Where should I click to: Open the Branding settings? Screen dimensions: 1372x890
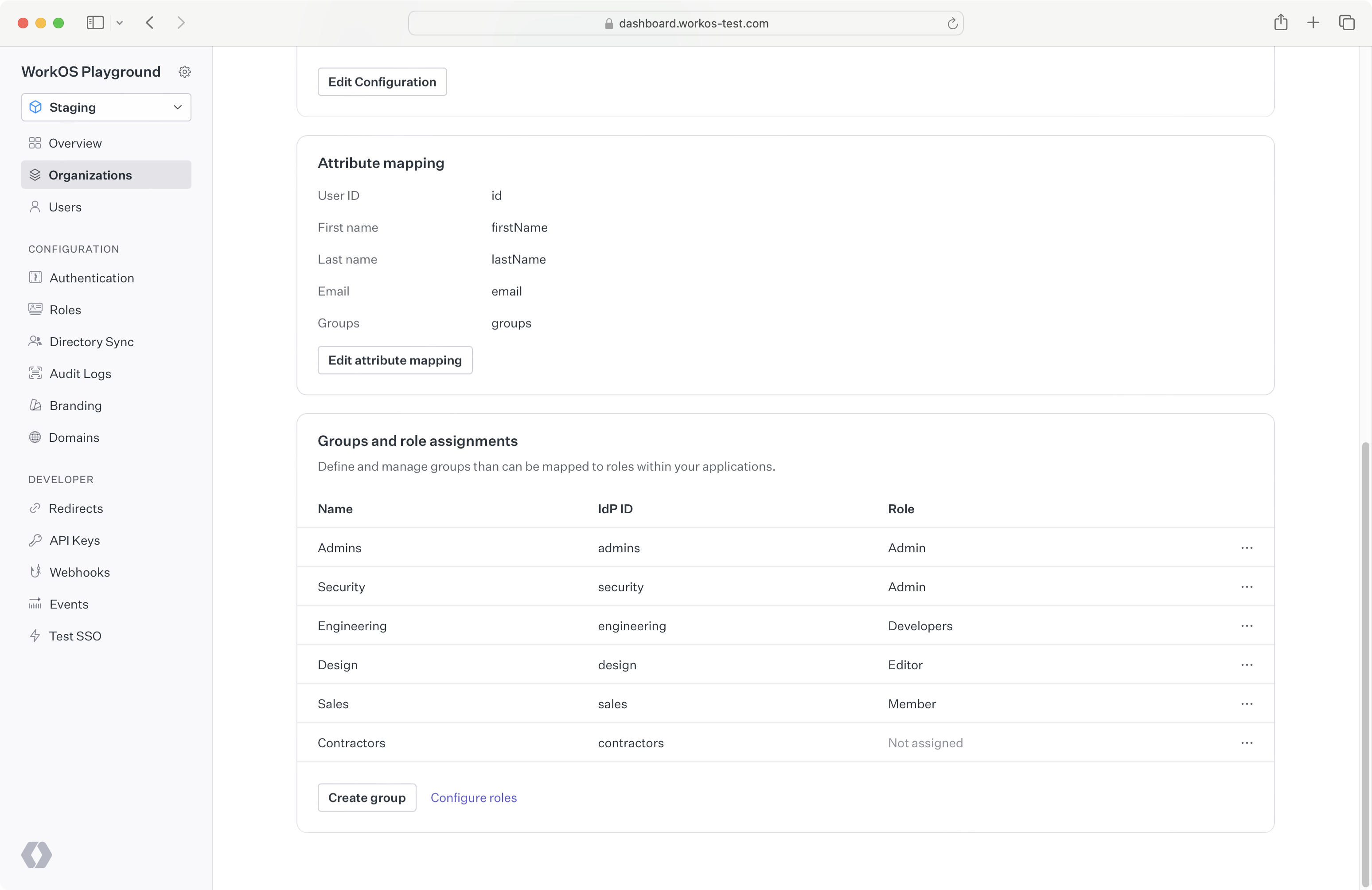pyautogui.click(x=75, y=405)
